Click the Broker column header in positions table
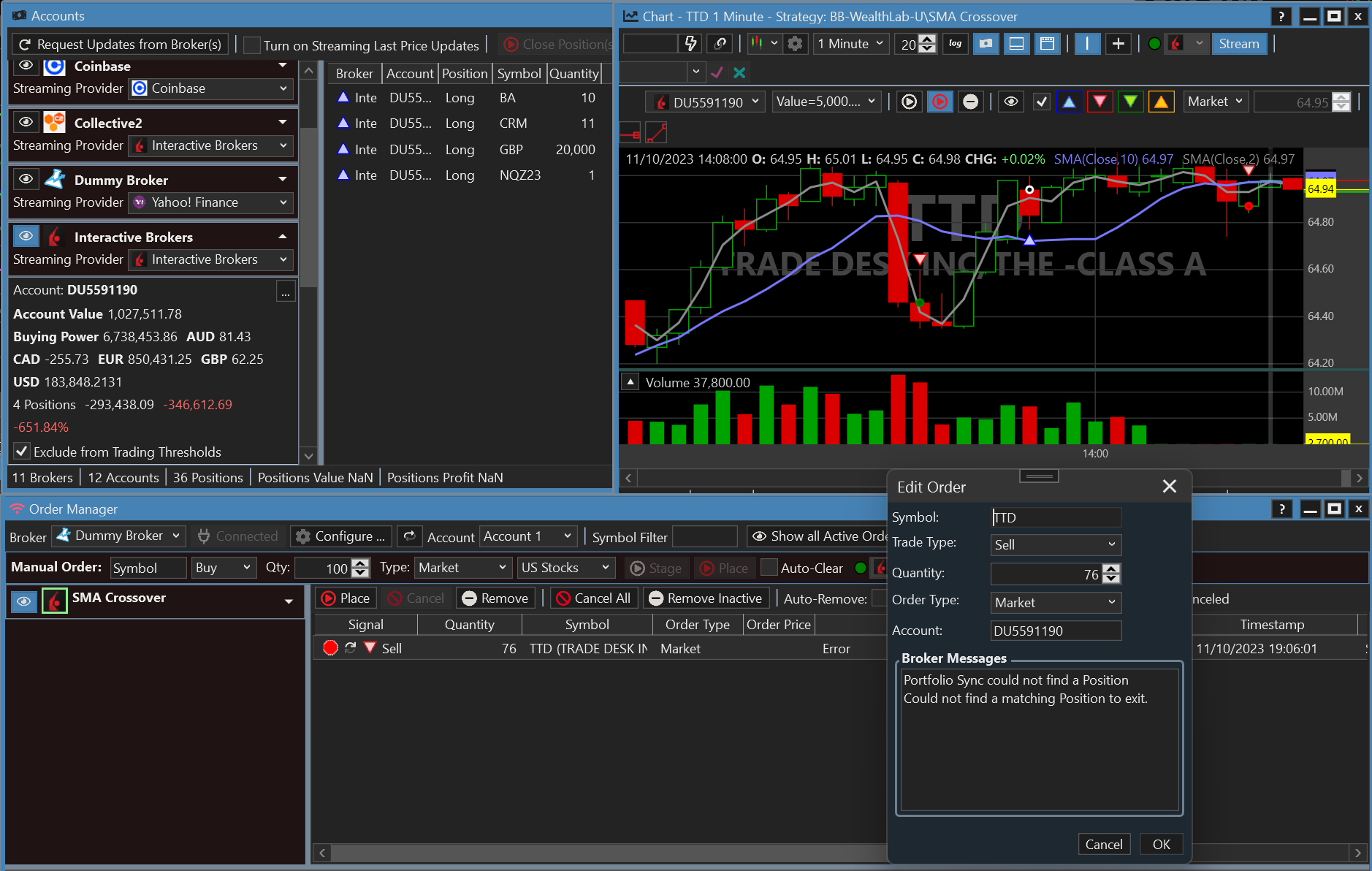Viewport: 1372px width, 871px height. pos(354,73)
